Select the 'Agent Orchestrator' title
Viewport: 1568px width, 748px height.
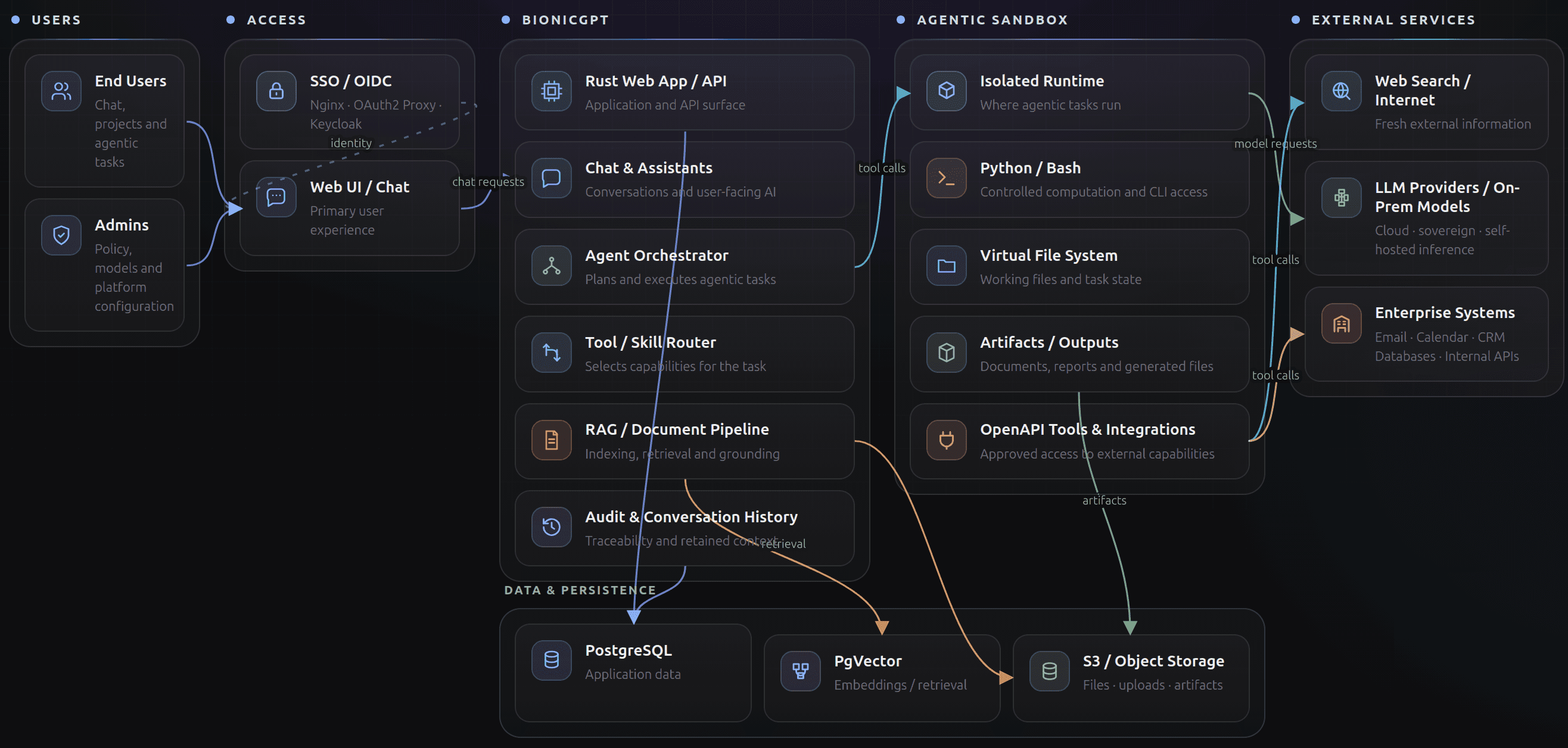click(656, 255)
